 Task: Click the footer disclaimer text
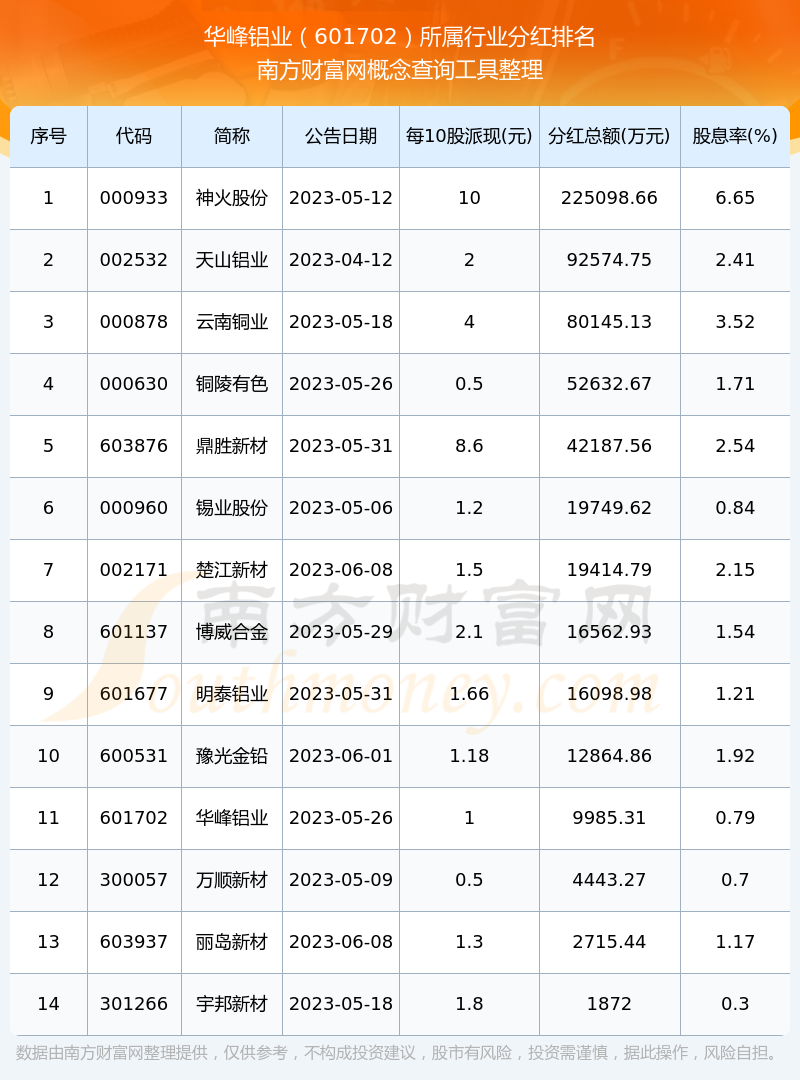398,1053
